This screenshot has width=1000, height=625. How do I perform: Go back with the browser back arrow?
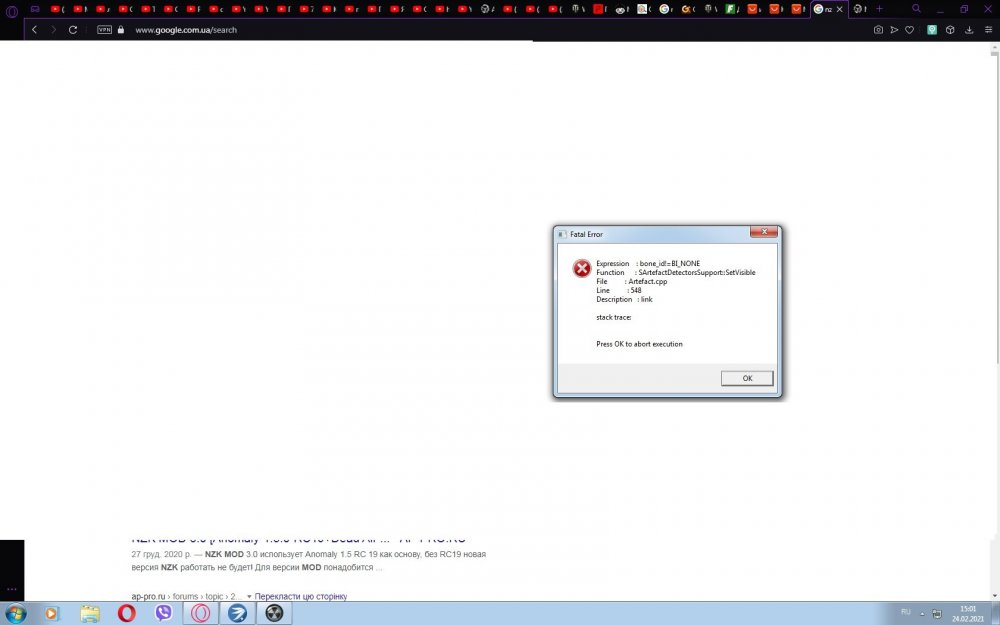point(34,29)
